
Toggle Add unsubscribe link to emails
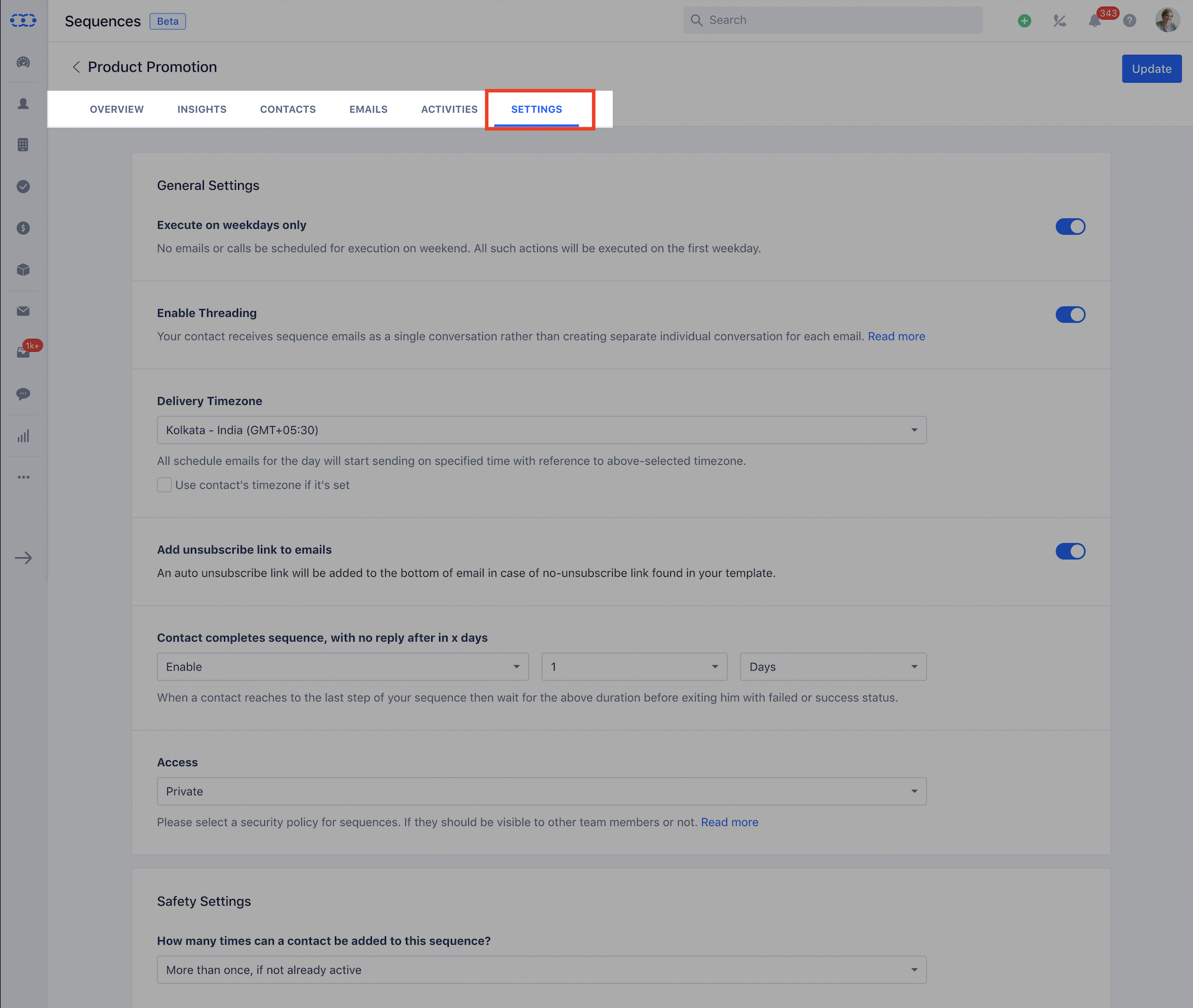1070,552
